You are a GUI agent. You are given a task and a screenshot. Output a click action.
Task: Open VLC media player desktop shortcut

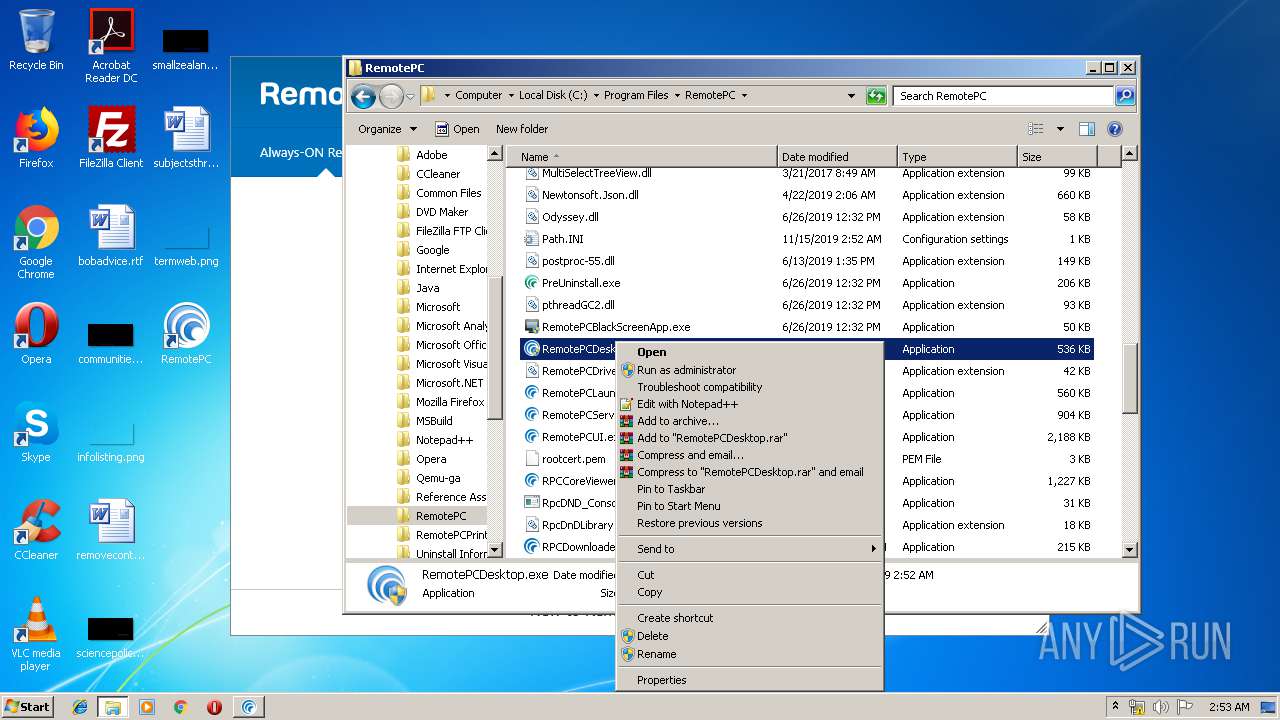pos(36,634)
